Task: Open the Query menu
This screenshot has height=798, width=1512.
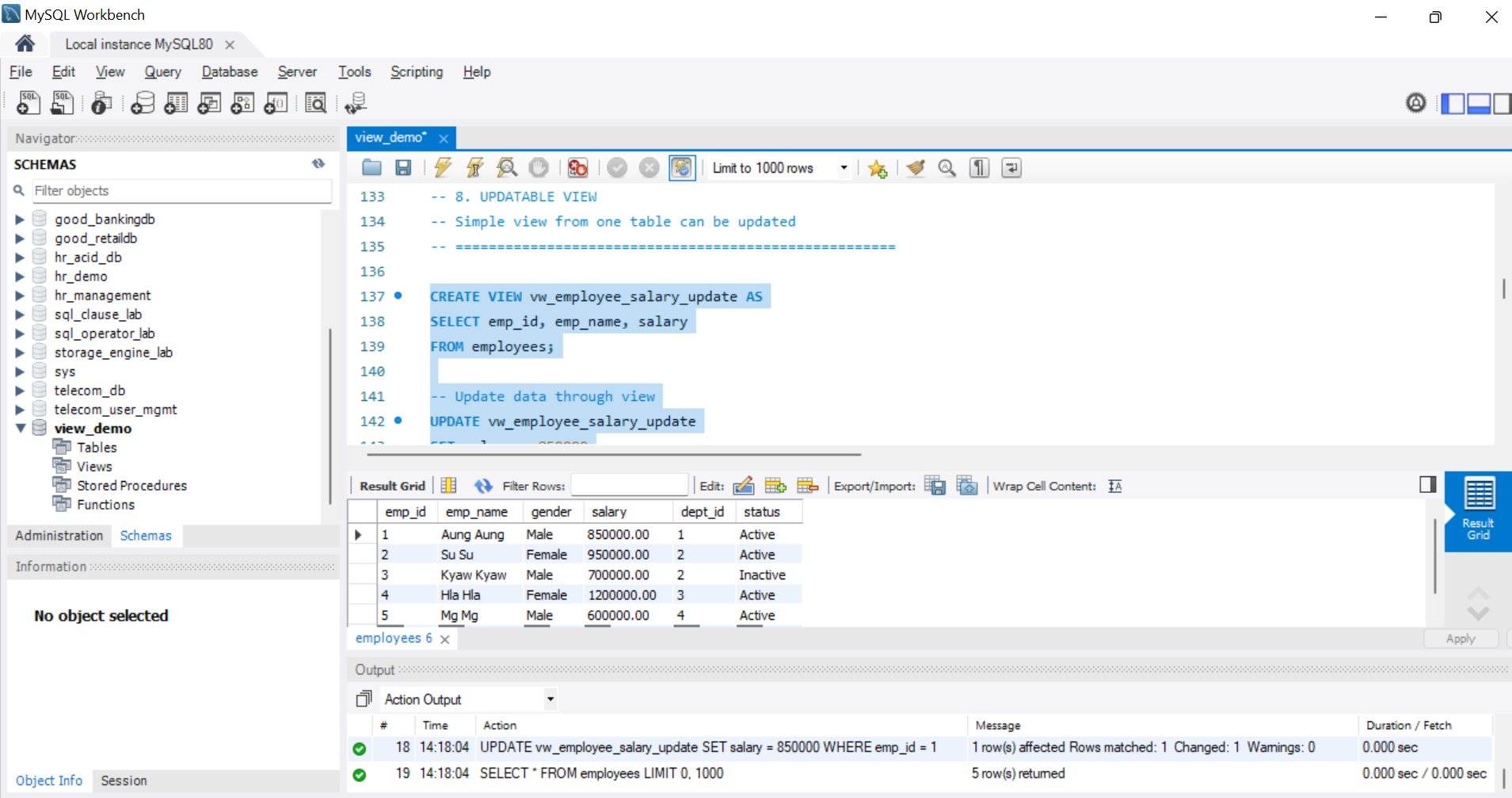Action: (162, 71)
